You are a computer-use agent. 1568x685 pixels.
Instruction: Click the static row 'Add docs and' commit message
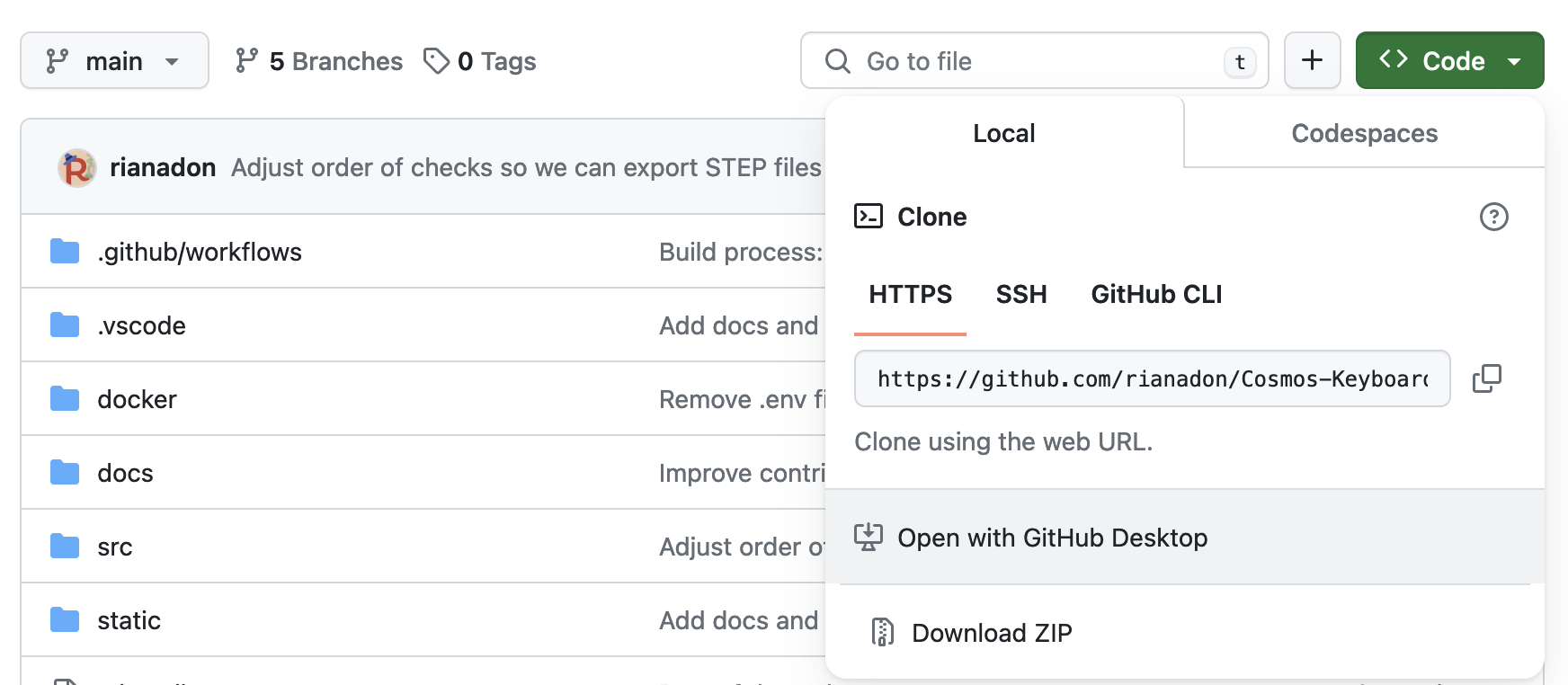tap(739, 620)
